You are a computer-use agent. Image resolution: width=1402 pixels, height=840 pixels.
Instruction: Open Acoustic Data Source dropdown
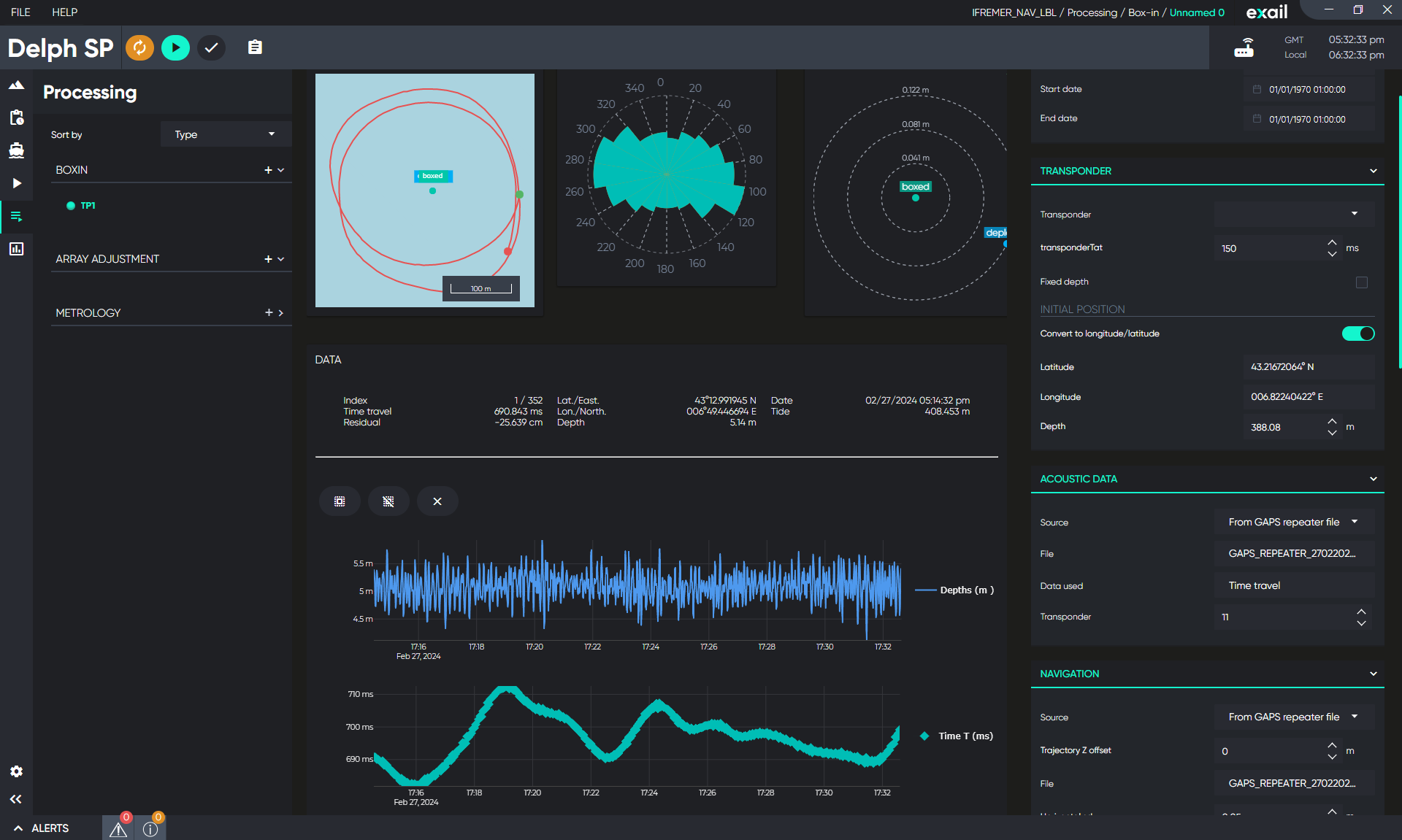(x=1294, y=522)
